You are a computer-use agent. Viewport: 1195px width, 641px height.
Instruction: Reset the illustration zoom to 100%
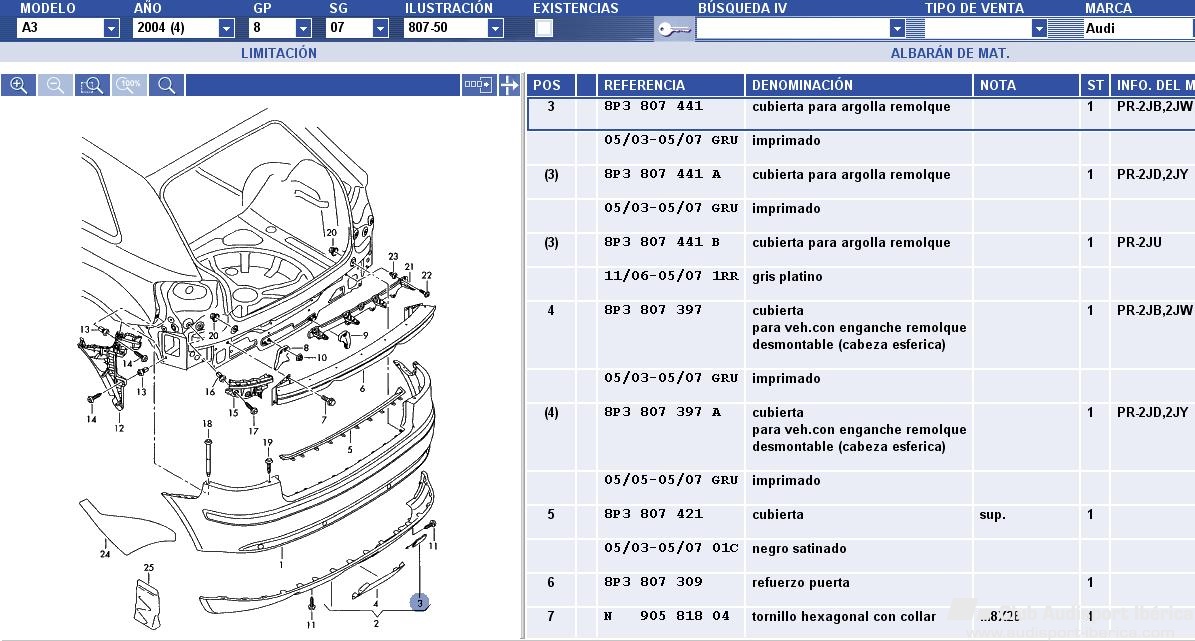(x=130, y=85)
